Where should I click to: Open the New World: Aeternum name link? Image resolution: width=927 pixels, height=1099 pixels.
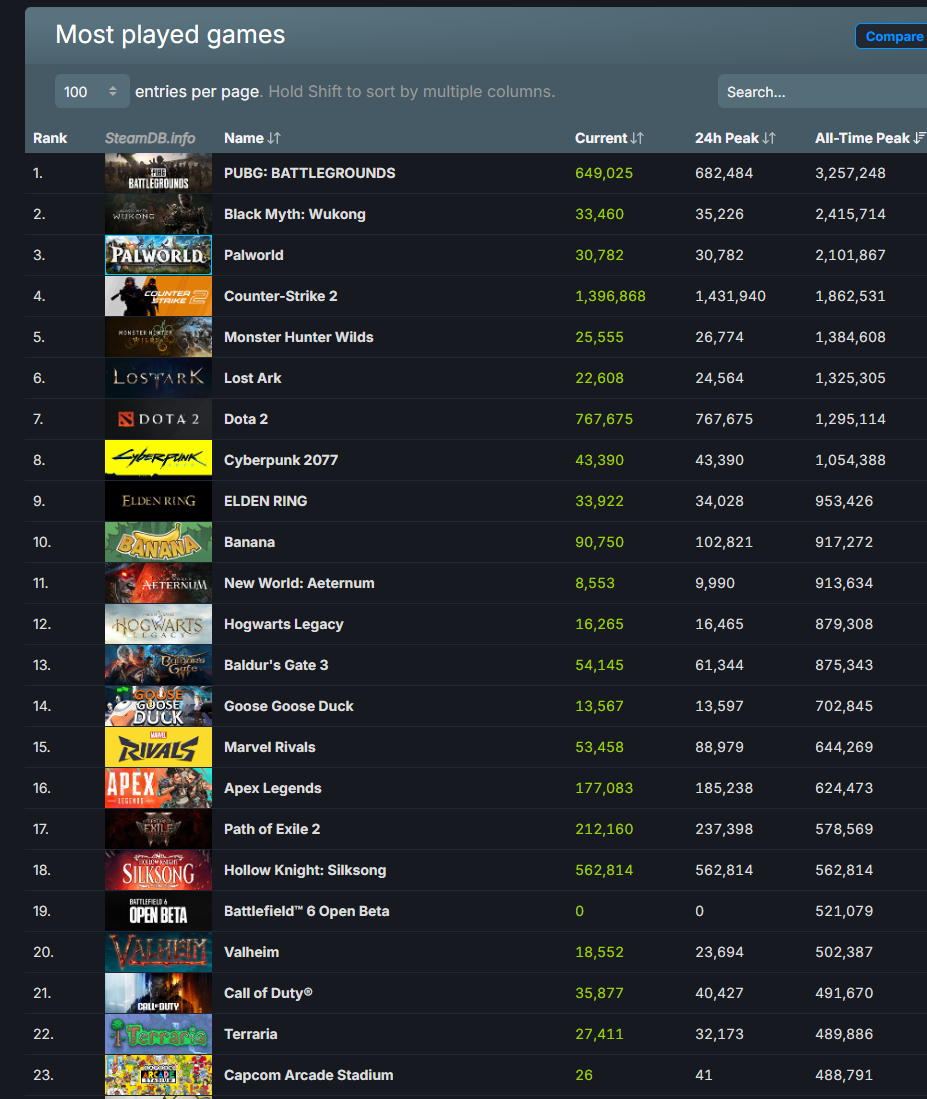point(299,583)
